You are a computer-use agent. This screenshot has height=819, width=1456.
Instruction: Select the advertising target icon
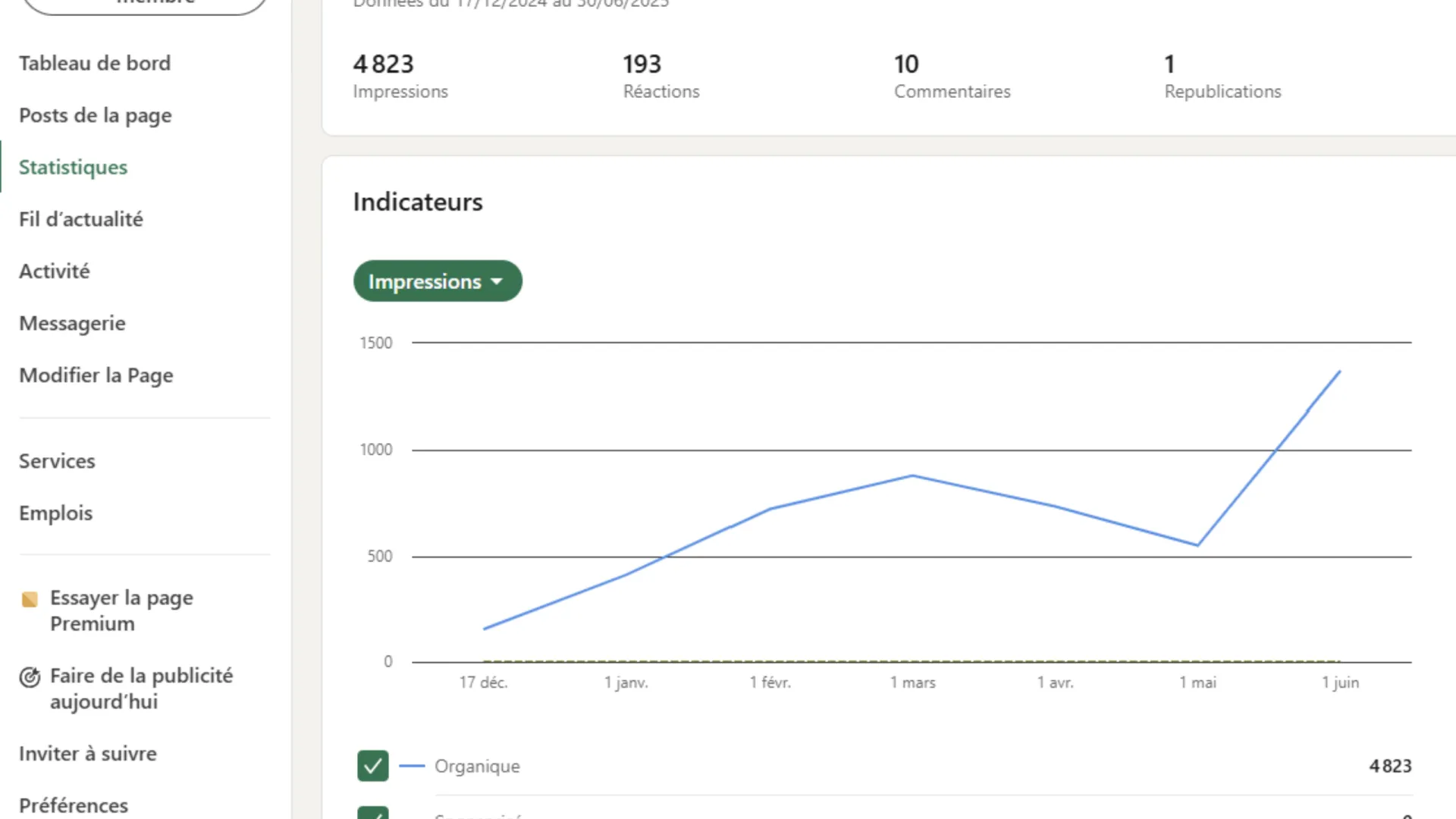[x=30, y=677]
